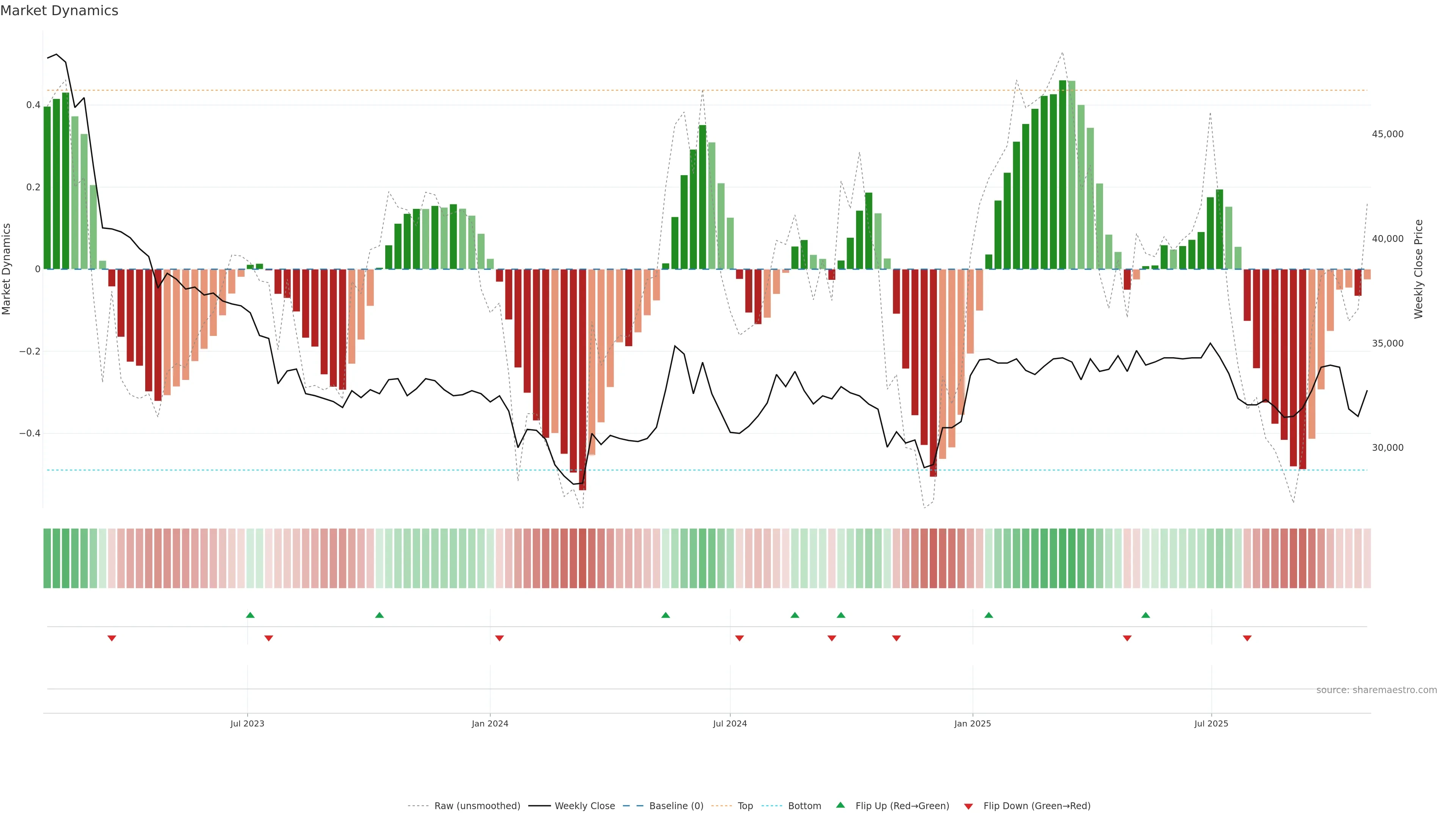Click the Weekly Close Price axis title
This screenshot has width=1456, height=819.
(x=1418, y=269)
